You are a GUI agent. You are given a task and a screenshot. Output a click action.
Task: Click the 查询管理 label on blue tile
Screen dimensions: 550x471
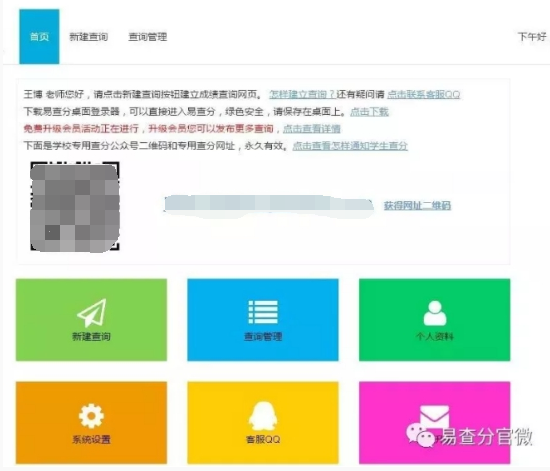[x=263, y=337]
